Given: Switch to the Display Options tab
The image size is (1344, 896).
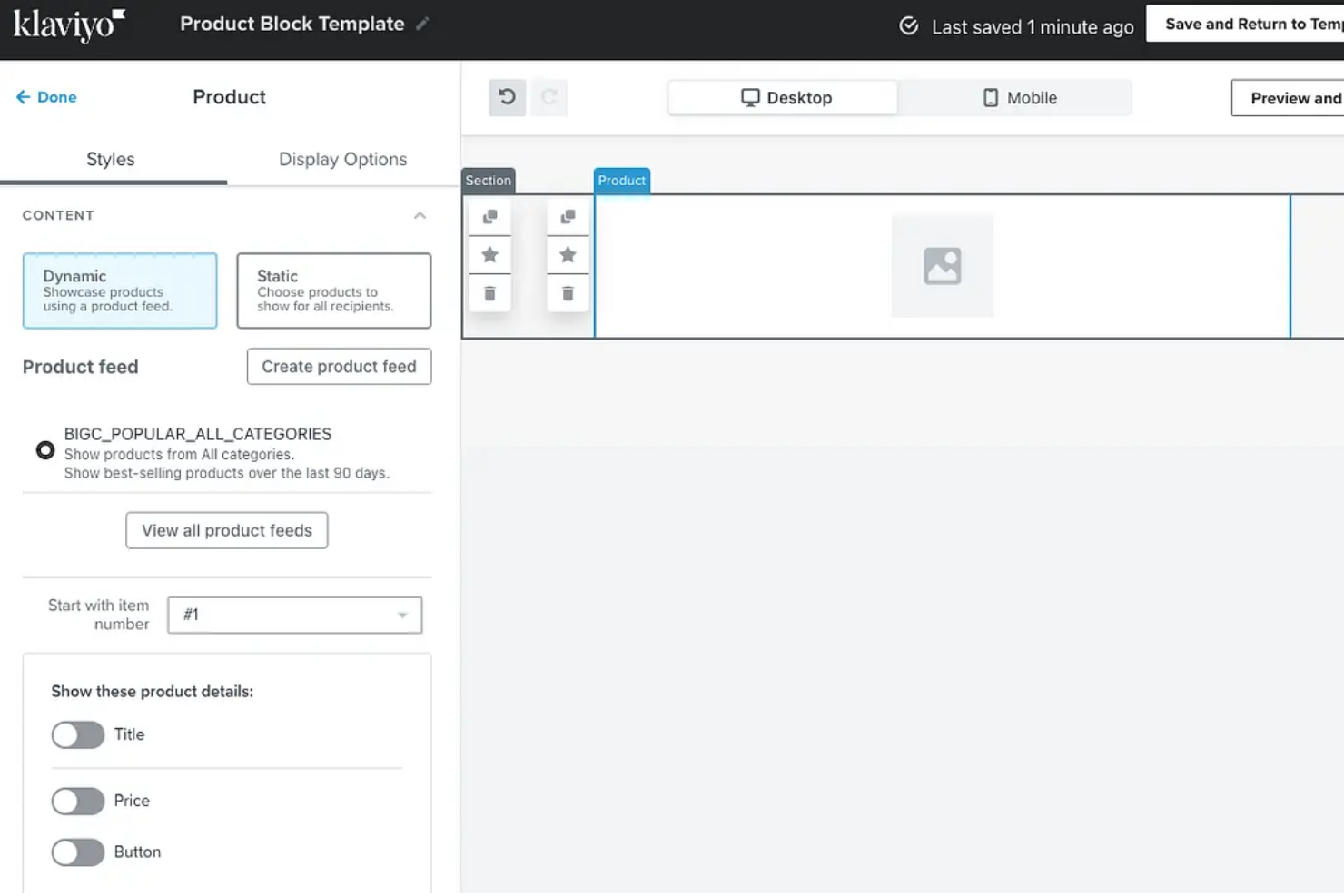Looking at the screenshot, I should pos(342,159).
